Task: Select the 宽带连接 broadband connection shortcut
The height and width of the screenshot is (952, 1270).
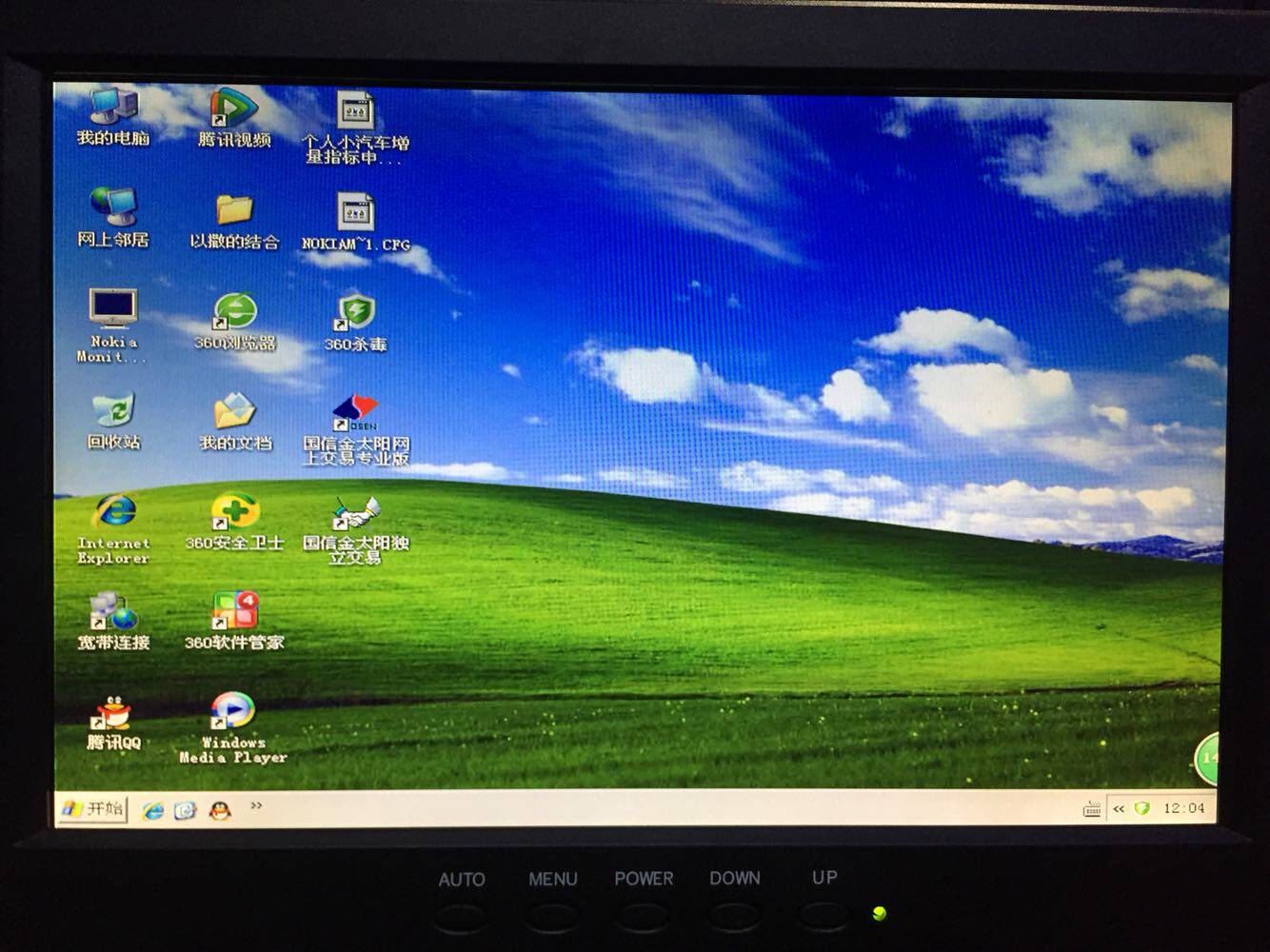Action: click(x=114, y=622)
